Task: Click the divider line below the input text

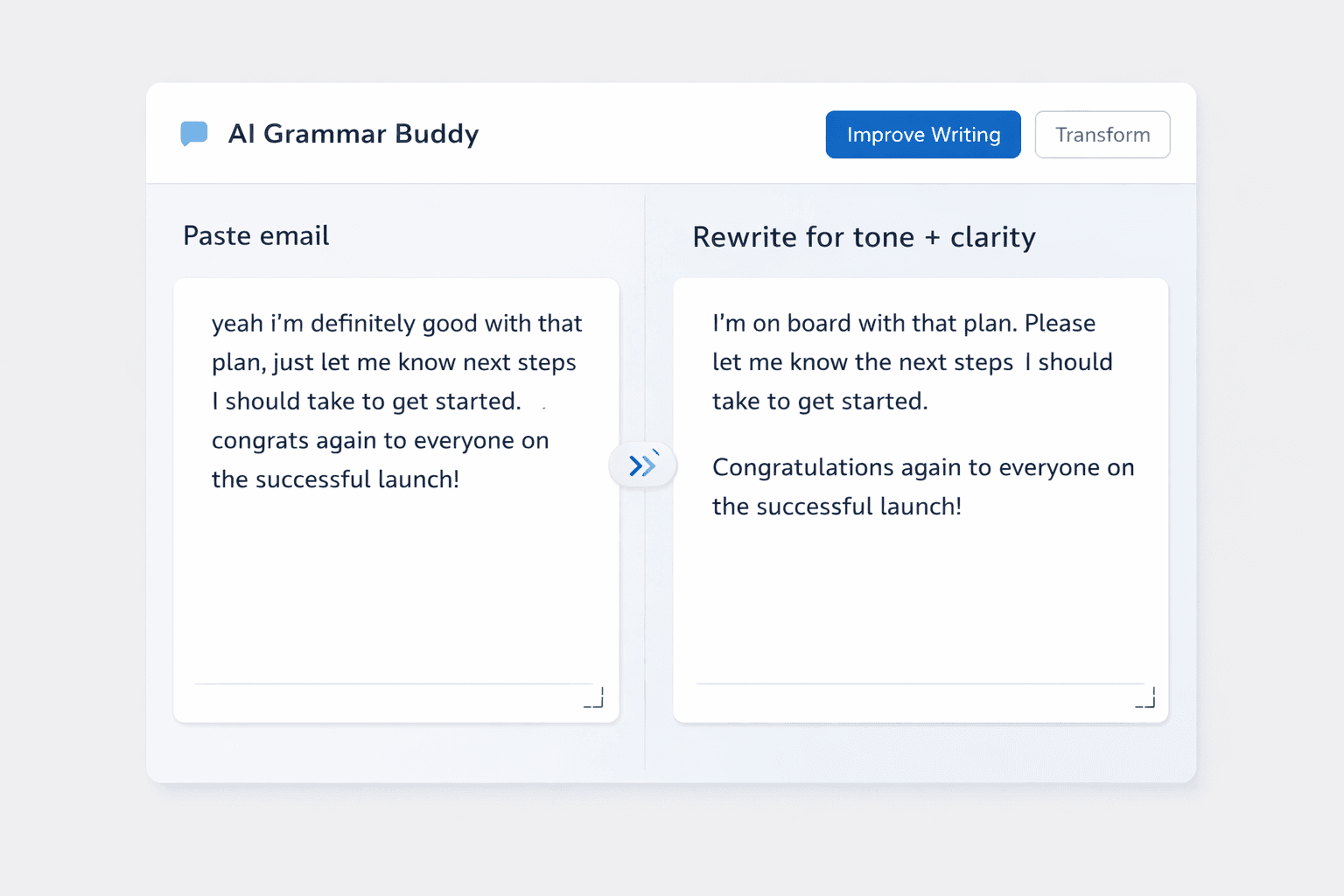Action: click(395, 682)
